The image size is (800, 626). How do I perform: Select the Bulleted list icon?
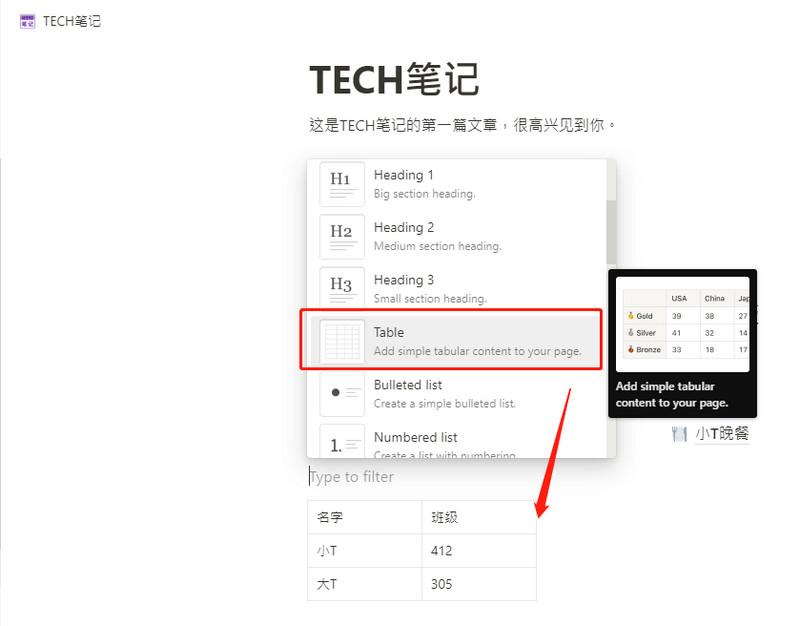(x=341, y=393)
